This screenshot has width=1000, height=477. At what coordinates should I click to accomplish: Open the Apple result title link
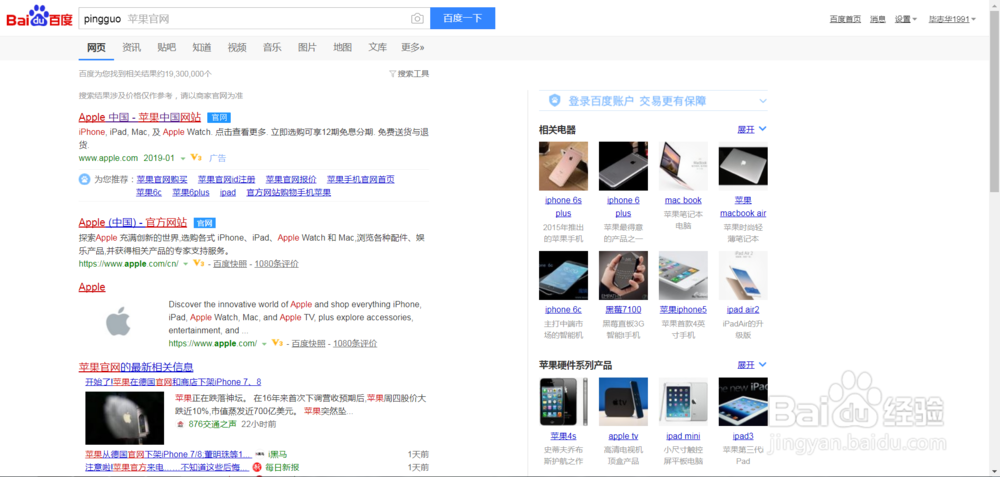(92, 287)
